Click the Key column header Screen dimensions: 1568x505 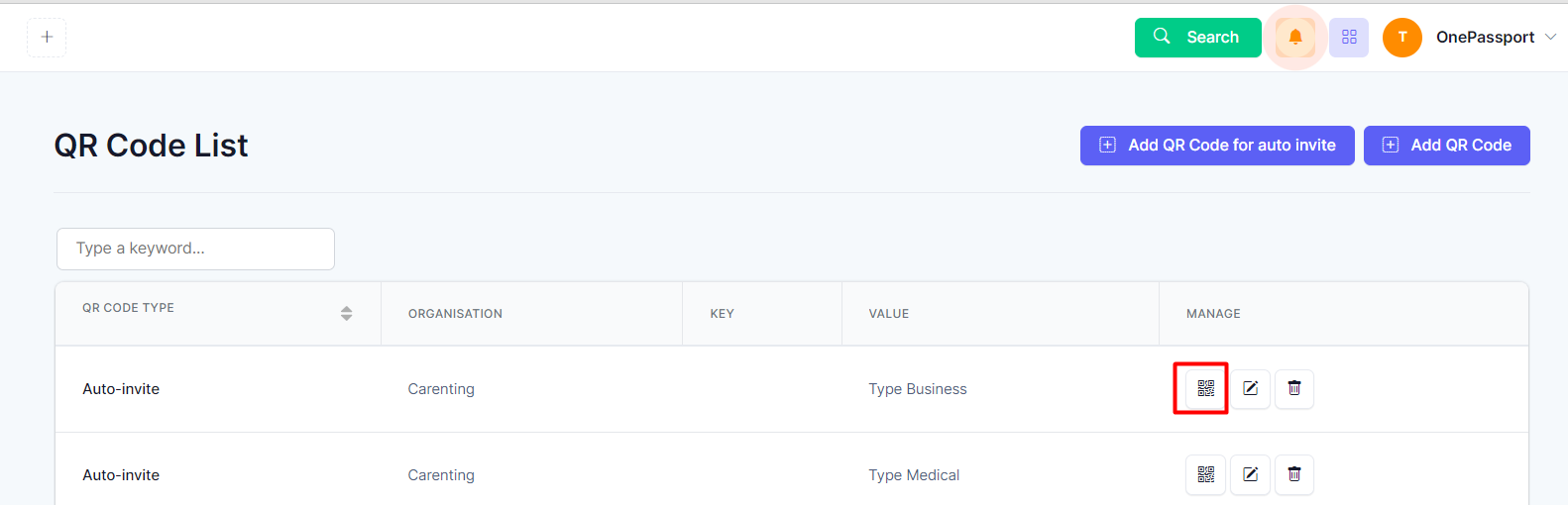[x=722, y=314]
